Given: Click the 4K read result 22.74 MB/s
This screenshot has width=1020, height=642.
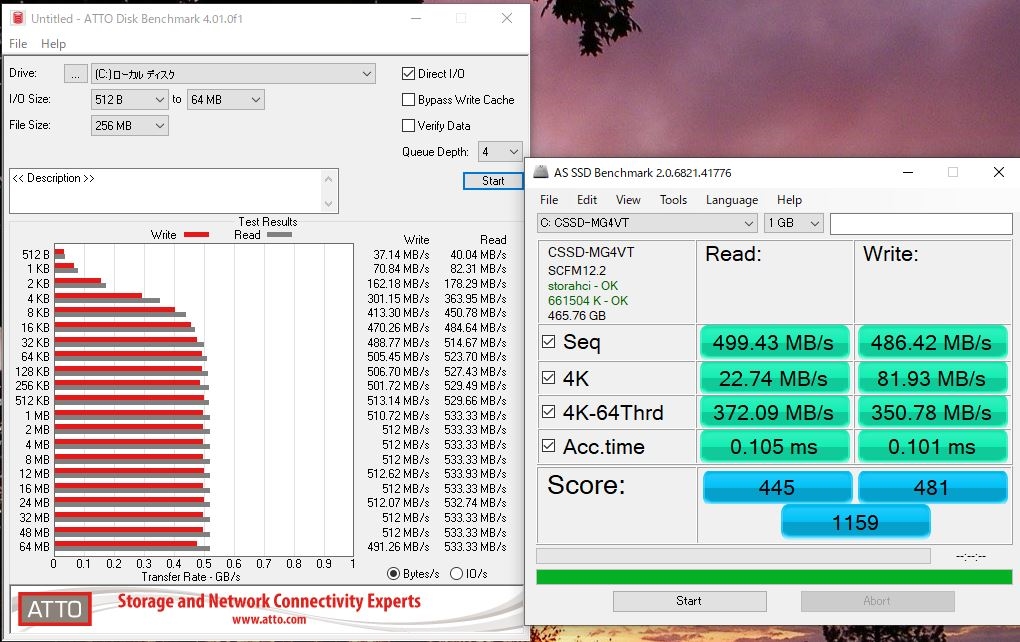Looking at the screenshot, I should [774, 379].
